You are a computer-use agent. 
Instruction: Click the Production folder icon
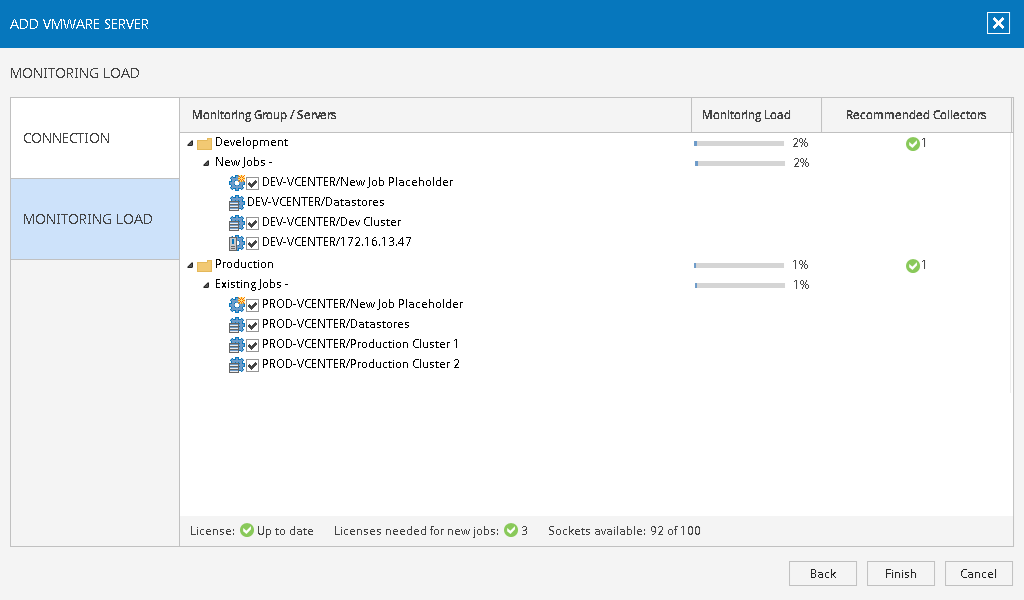pos(204,265)
